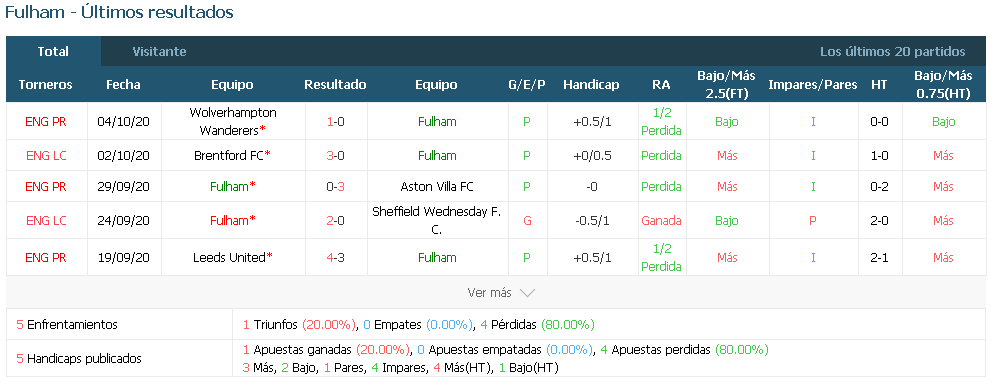Open Los últimos 20 partidos filter
Viewport: 995px width, 385px height.
click(892, 52)
